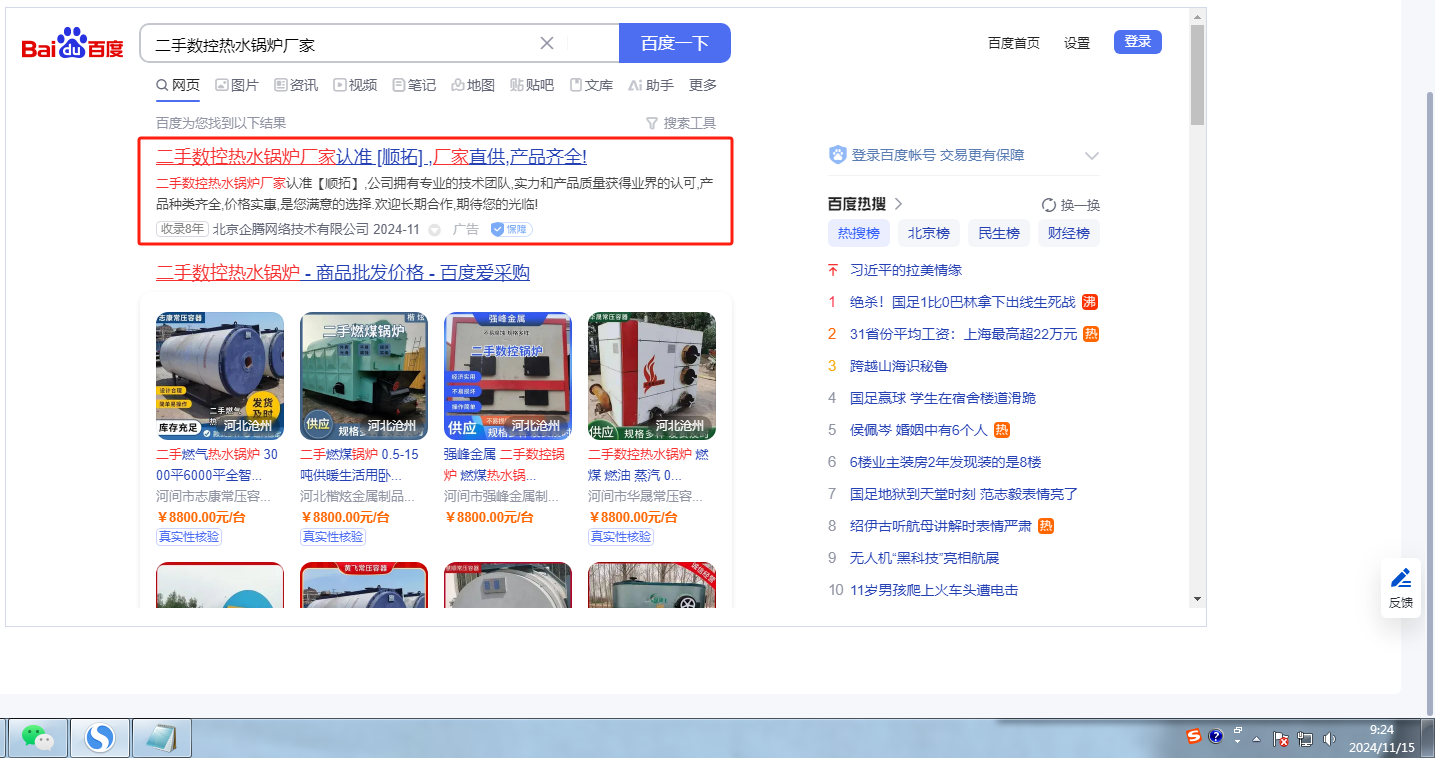Switch to the 视频 search tab

[x=355, y=85]
